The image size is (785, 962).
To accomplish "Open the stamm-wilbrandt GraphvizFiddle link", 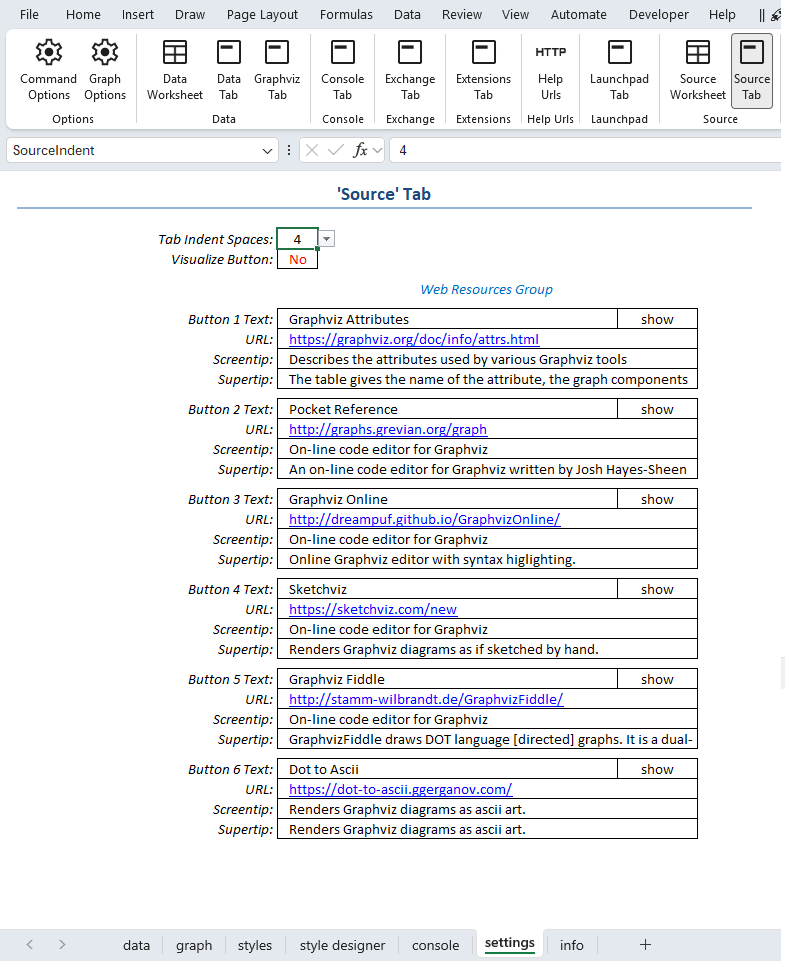I will coord(426,699).
